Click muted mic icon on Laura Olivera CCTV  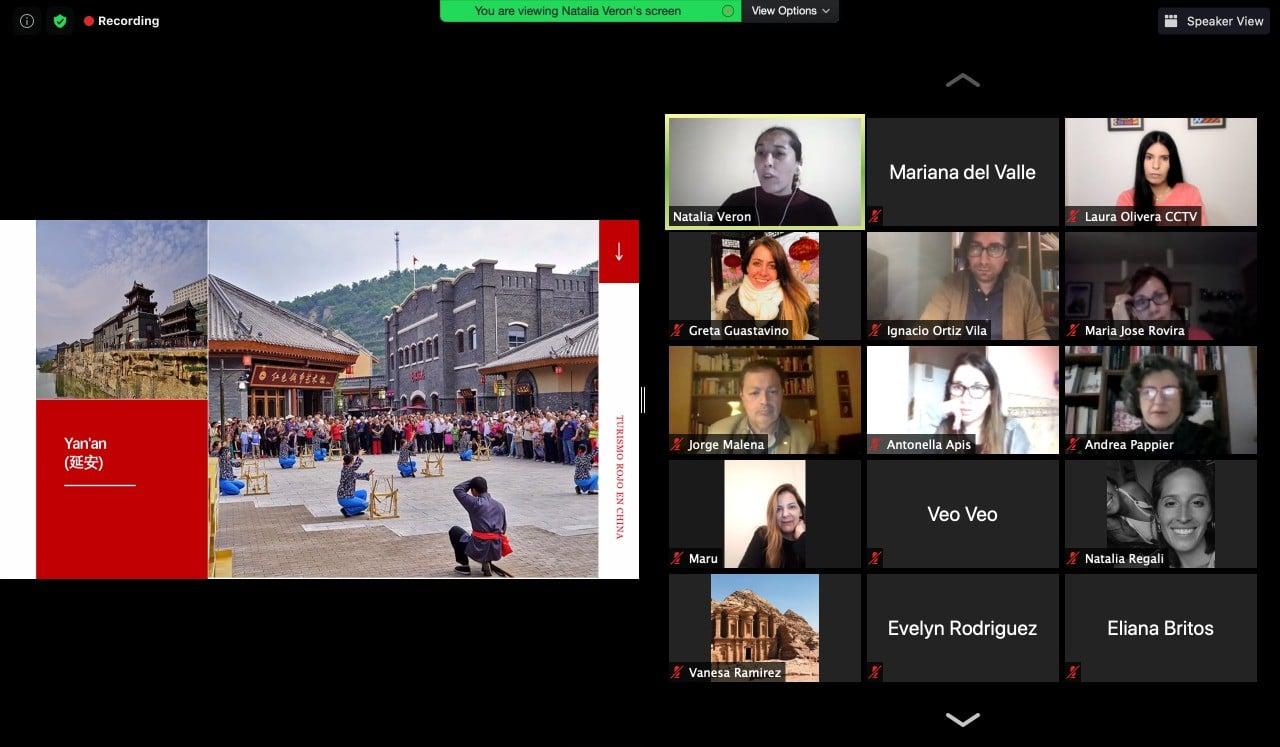[x=1074, y=217]
